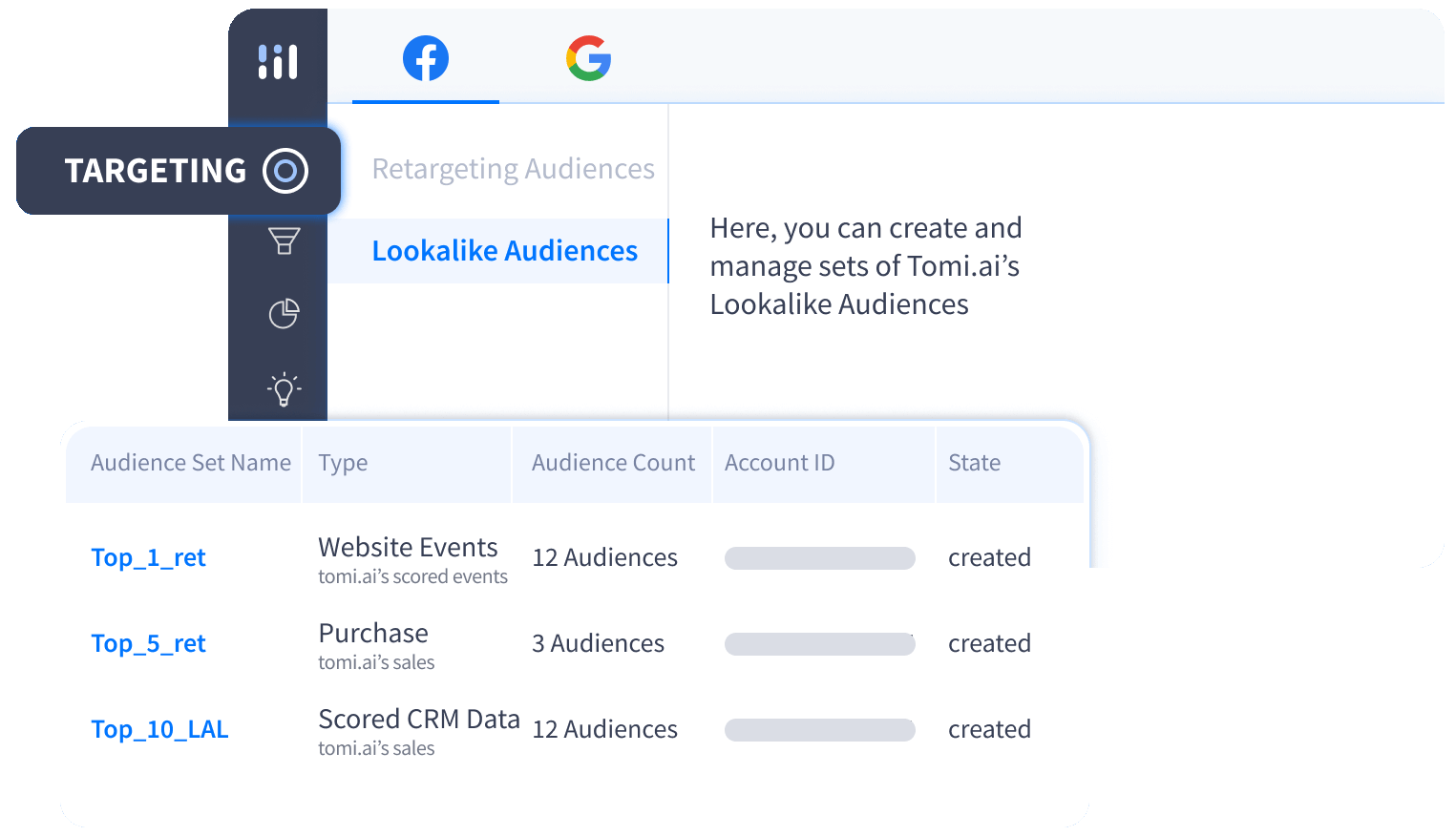1456x836 pixels.
Task: Select Lookalike Audiences menu item
Action: (504, 251)
